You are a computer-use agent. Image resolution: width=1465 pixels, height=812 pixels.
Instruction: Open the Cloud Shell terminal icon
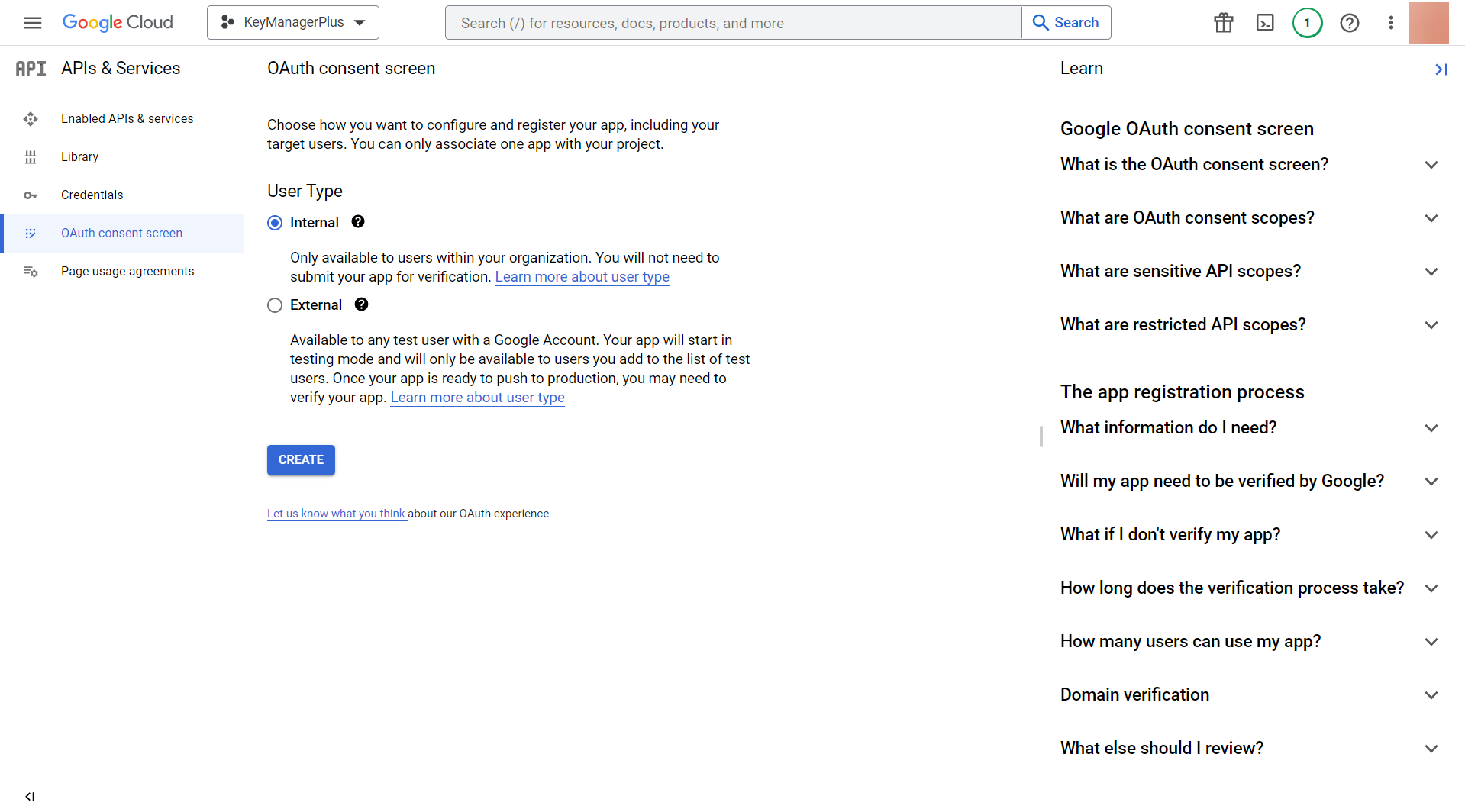[x=1264, y=23]
